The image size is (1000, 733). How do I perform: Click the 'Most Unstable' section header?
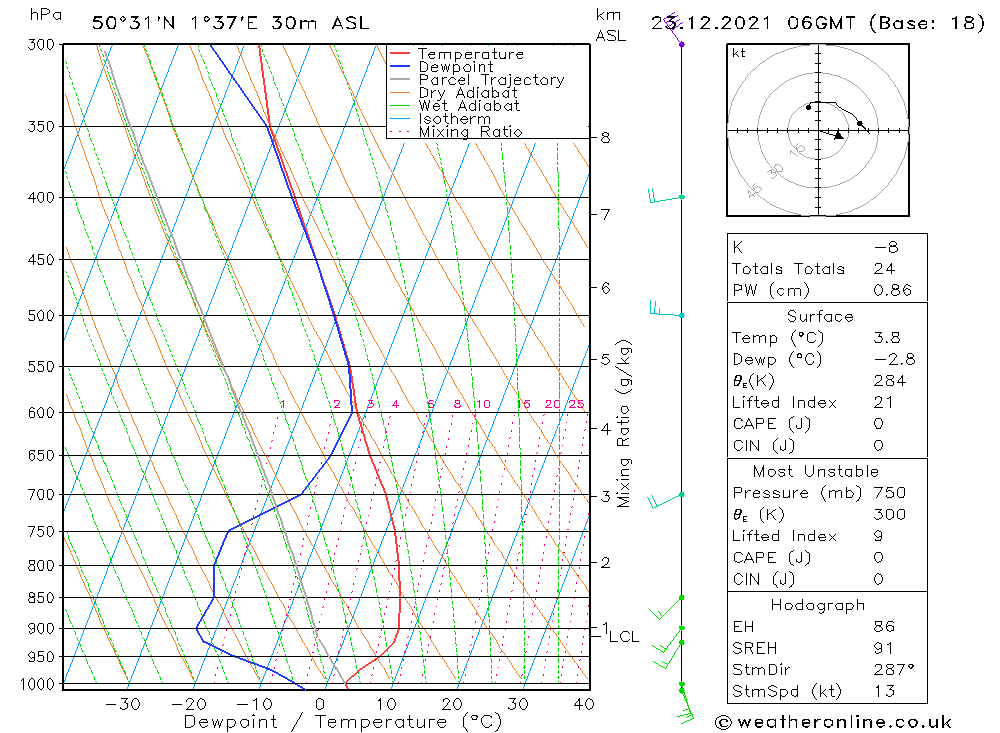click(816, 471)
